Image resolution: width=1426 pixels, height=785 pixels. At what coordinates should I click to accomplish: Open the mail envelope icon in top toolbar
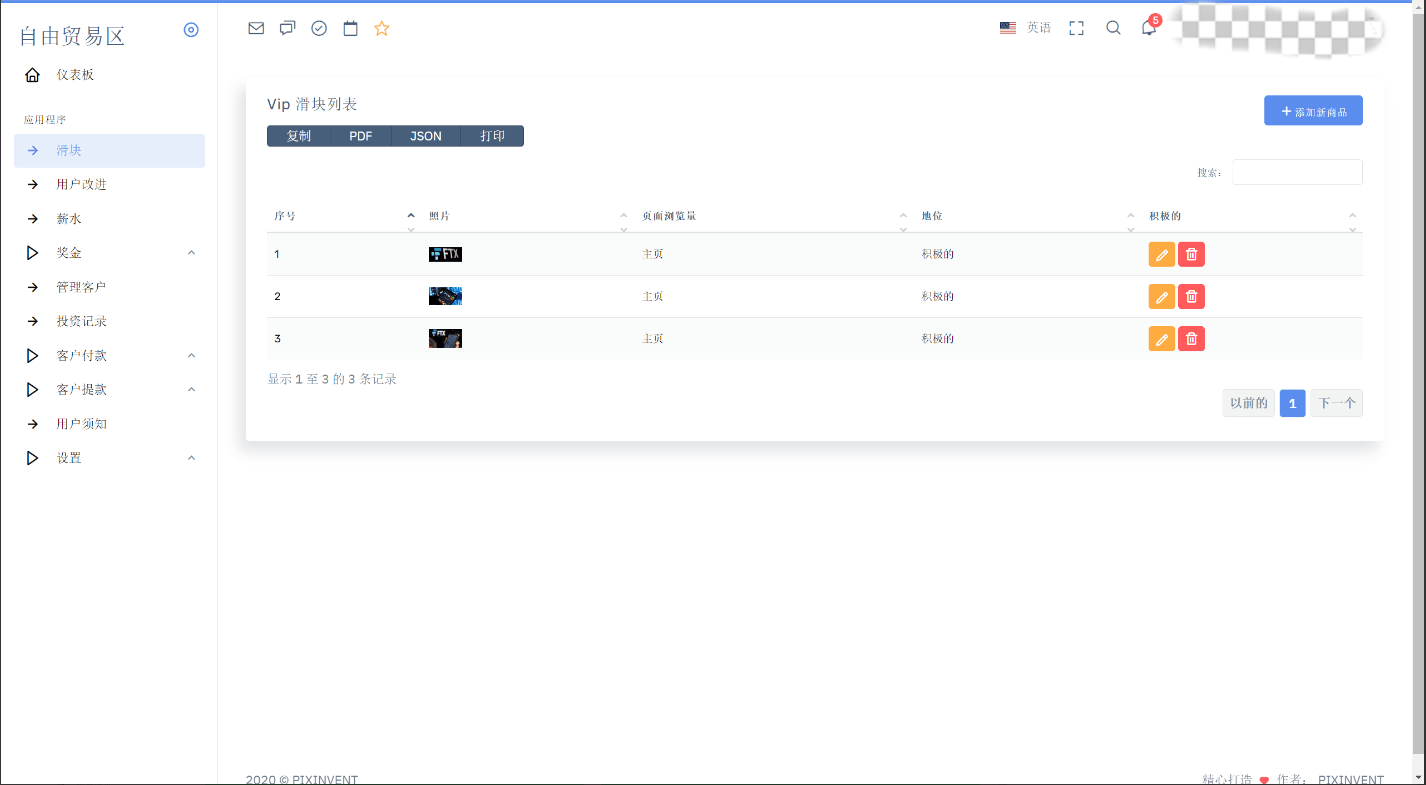coord(256,28)
